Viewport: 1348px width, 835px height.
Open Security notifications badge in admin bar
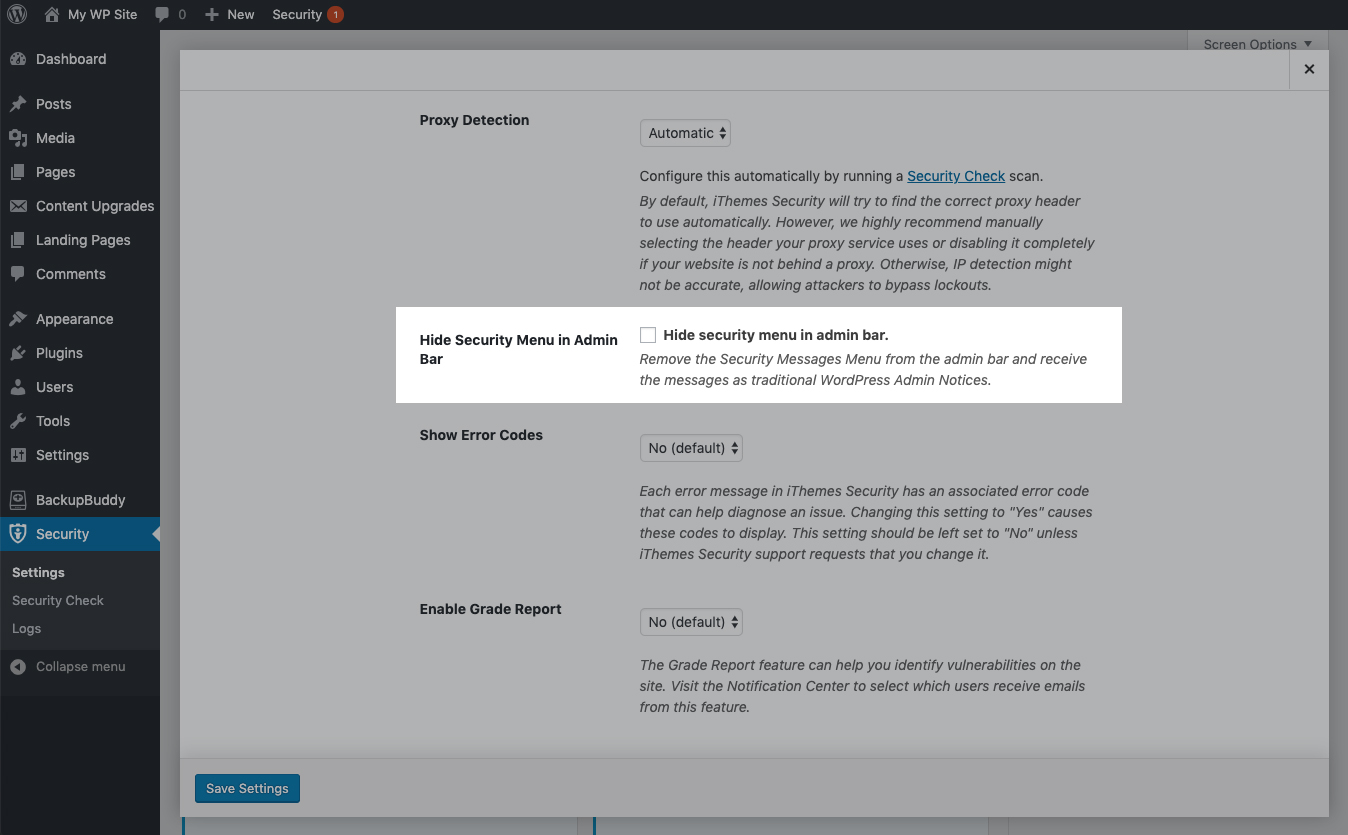click(x=335, y=14)
